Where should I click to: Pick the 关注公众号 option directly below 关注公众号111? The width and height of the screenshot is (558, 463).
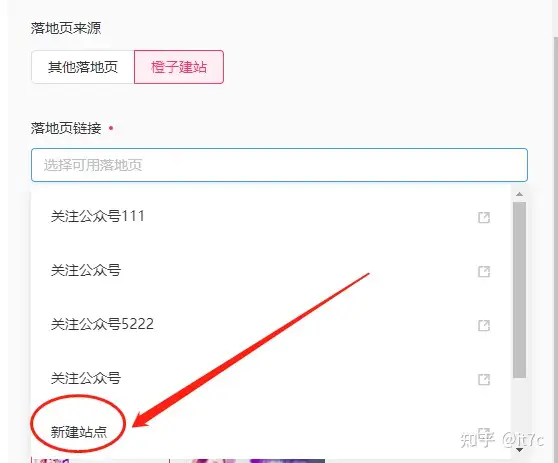click(270, 270)
